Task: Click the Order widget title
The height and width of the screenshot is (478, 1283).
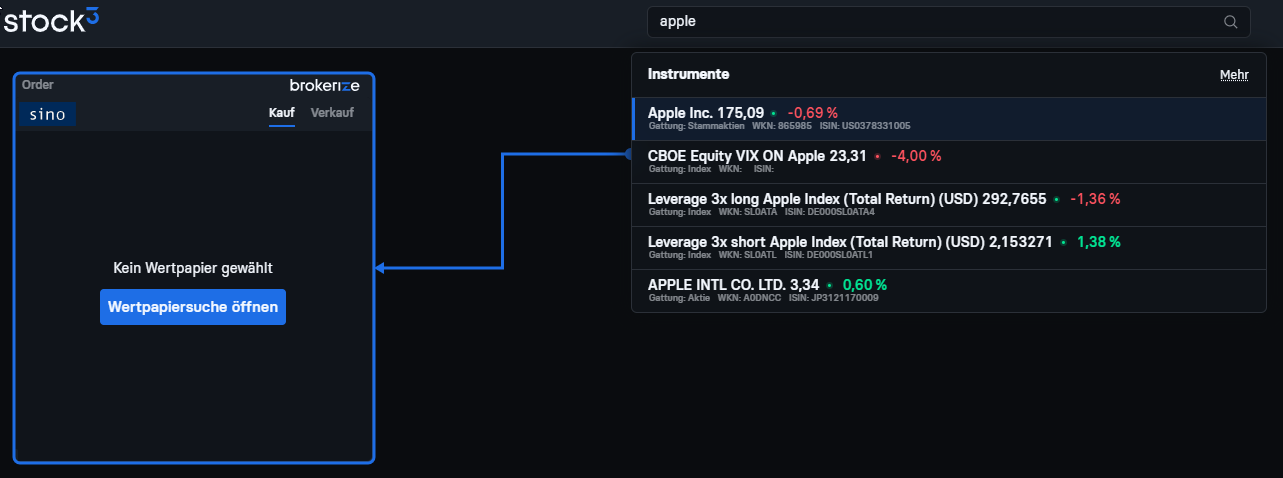Action: click(38, 85)
